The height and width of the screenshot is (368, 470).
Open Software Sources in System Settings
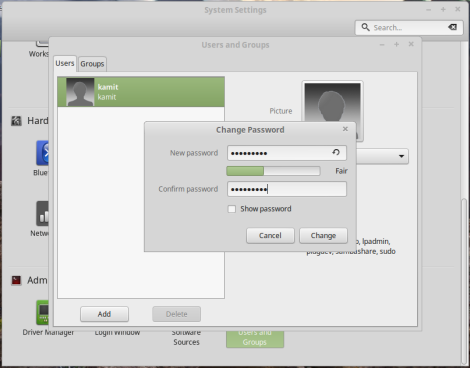[186, 338]
